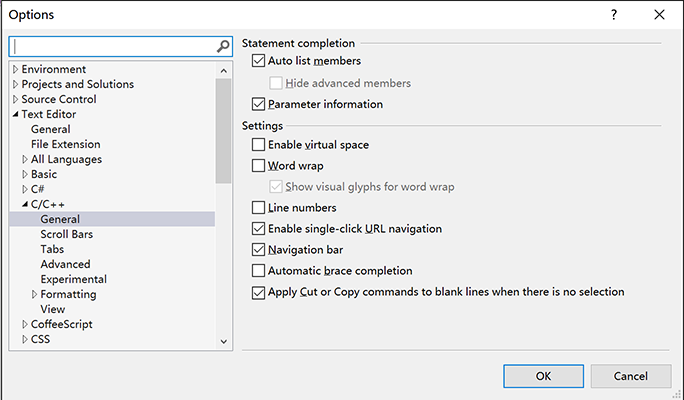Click the search magnifier icon
This screenshot has height=400, width=684.
223,46
